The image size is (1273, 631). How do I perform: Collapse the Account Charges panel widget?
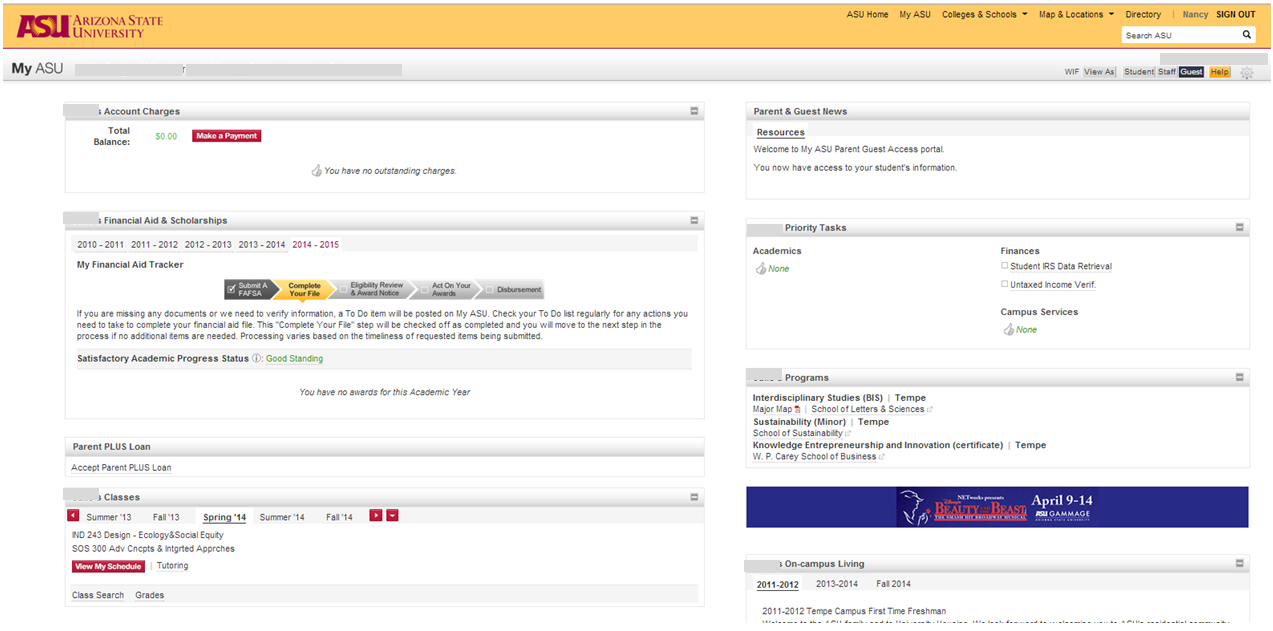tap(694, 111)
